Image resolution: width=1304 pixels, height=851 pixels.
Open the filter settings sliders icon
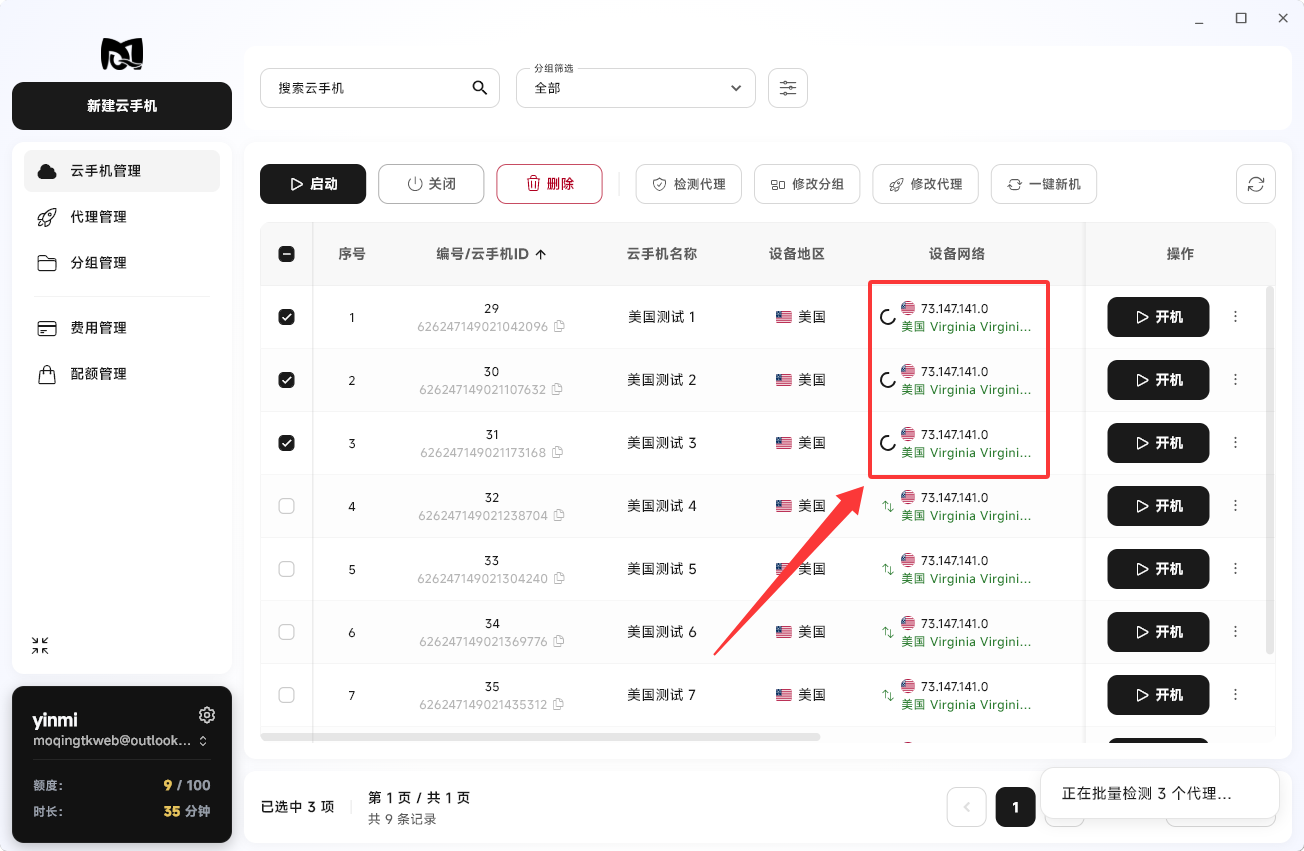788,88
